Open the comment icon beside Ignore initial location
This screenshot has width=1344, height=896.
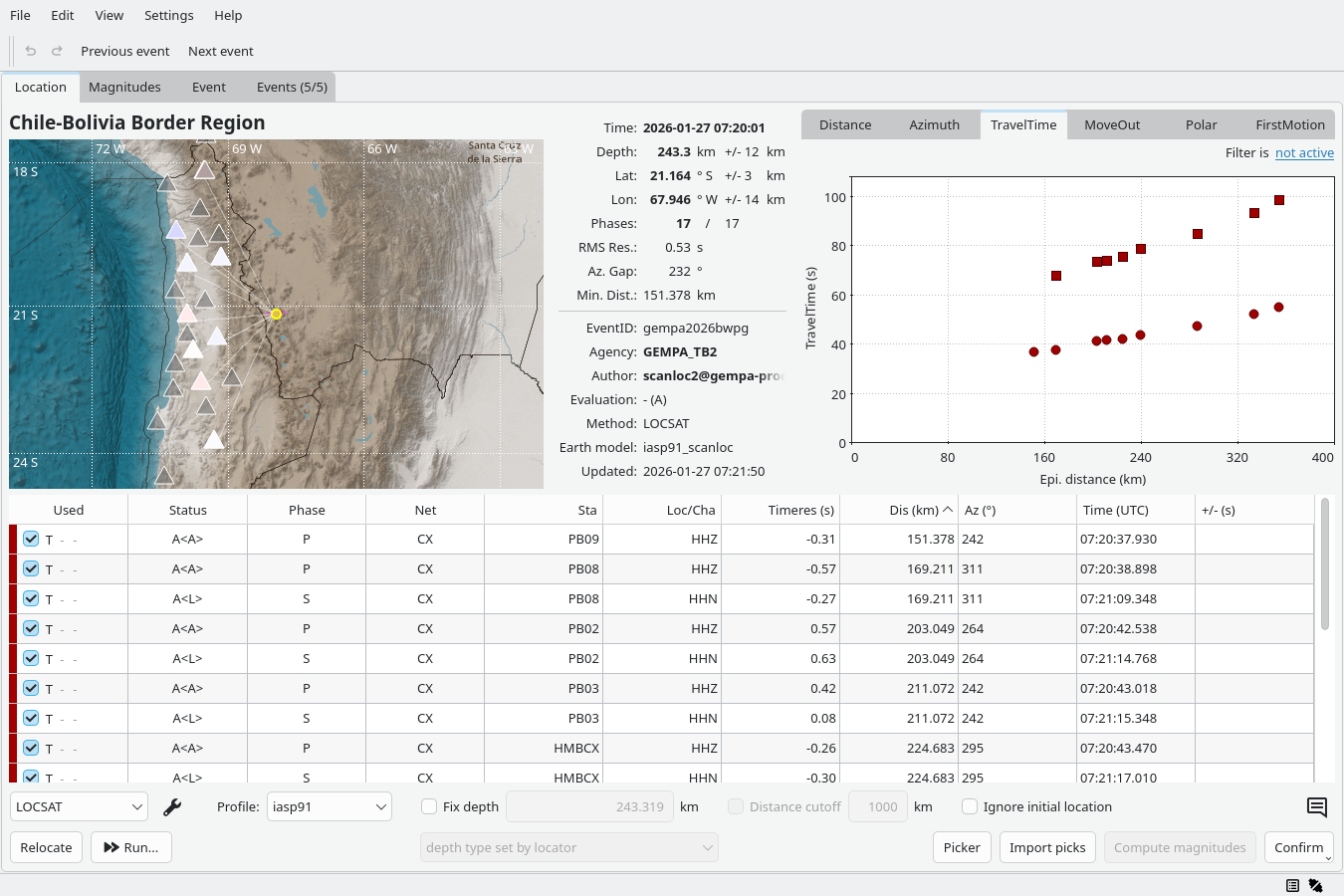(x=1316, y=807)
